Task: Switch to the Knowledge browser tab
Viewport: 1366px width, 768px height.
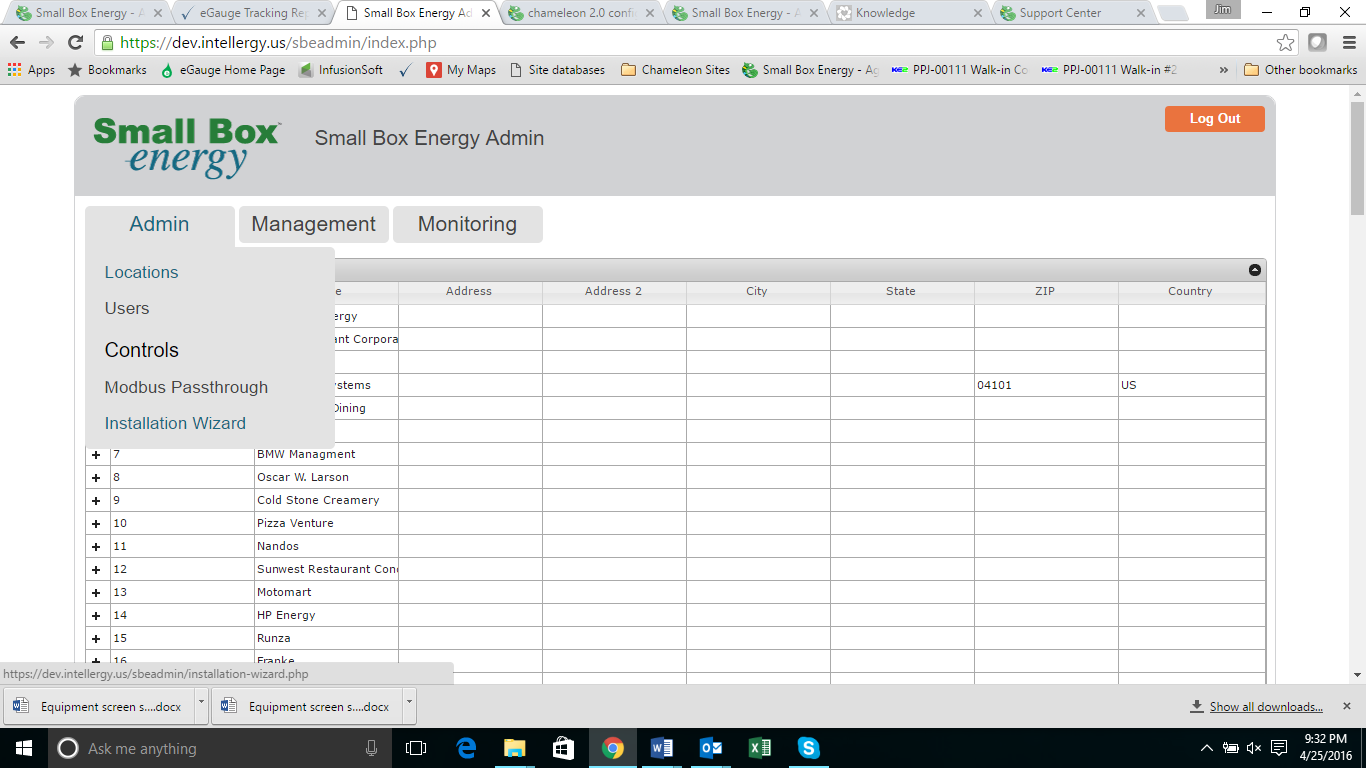Action: (x=907, y=13)
